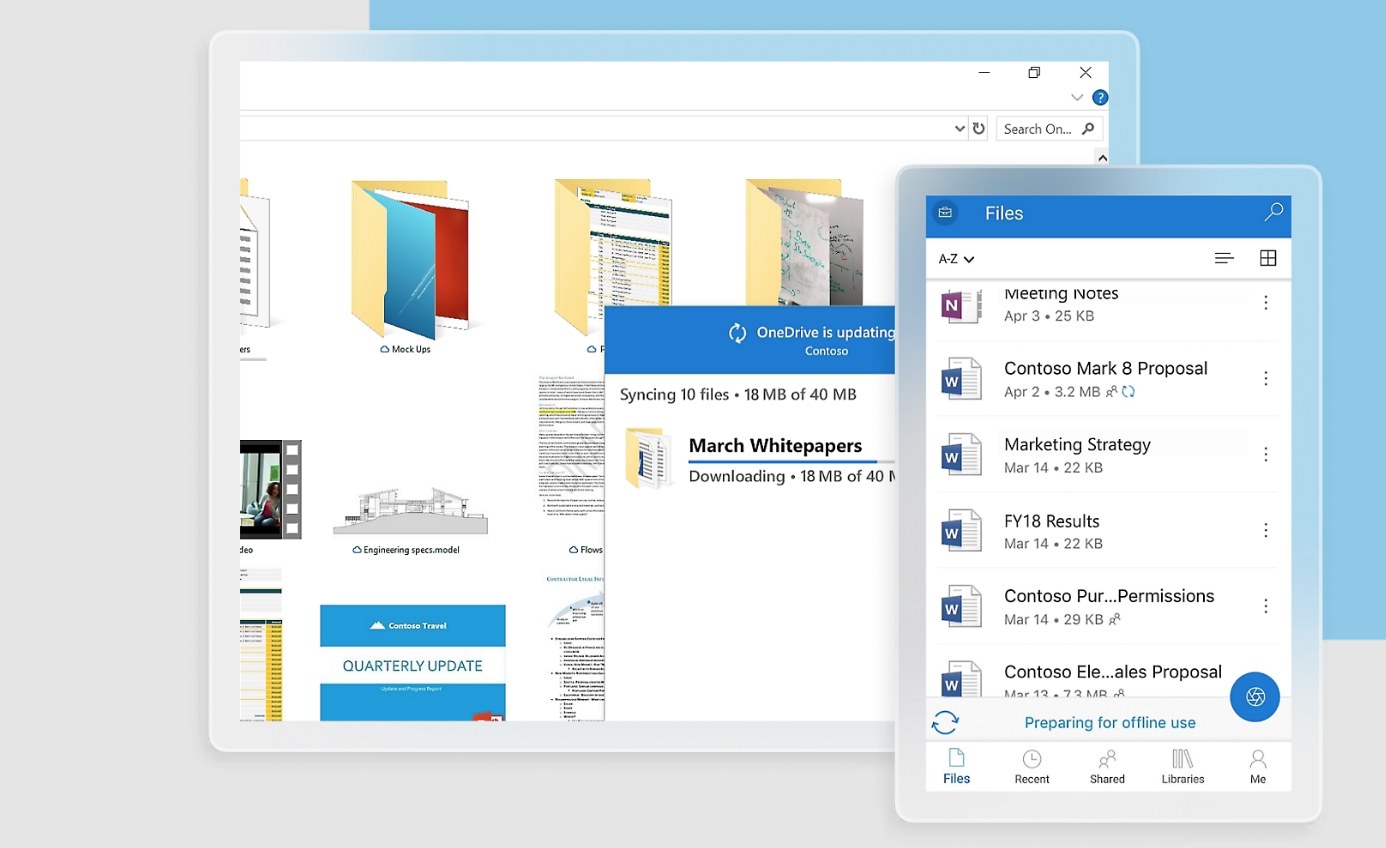Open more options for Contoso Pur...Permissions
This screenshot has width=1386, height=848.
click(x=1266, y=606)
